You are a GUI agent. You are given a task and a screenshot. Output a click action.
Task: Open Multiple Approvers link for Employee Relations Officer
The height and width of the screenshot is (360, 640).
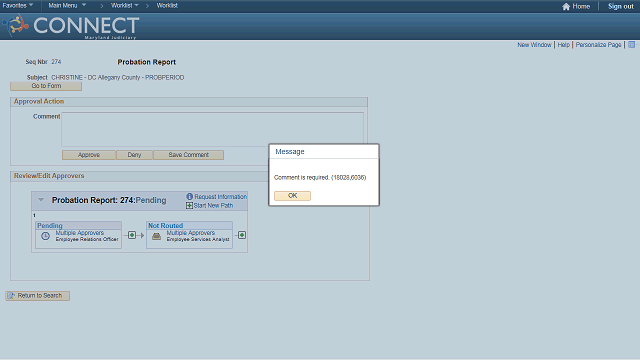80,233
